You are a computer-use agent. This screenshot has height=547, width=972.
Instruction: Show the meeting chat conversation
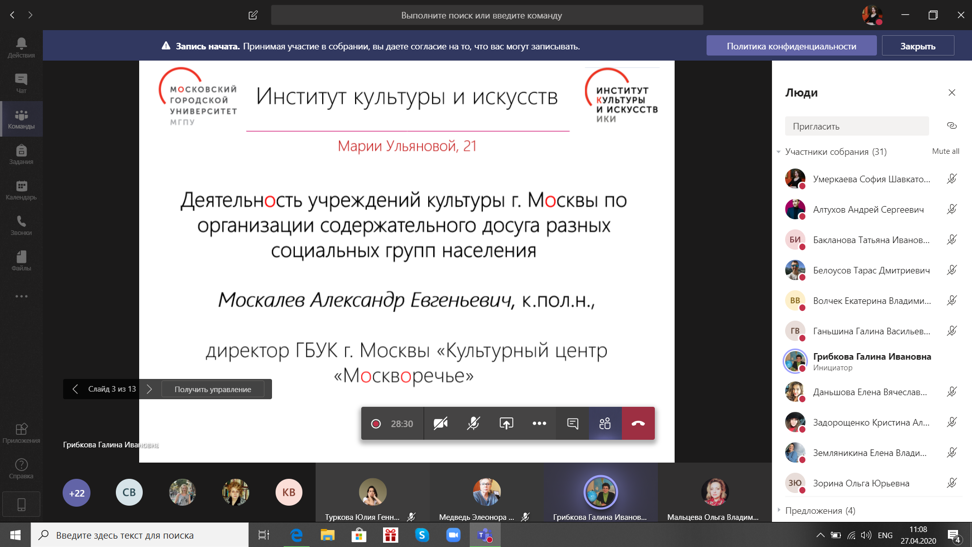click(x=572, y=424)
